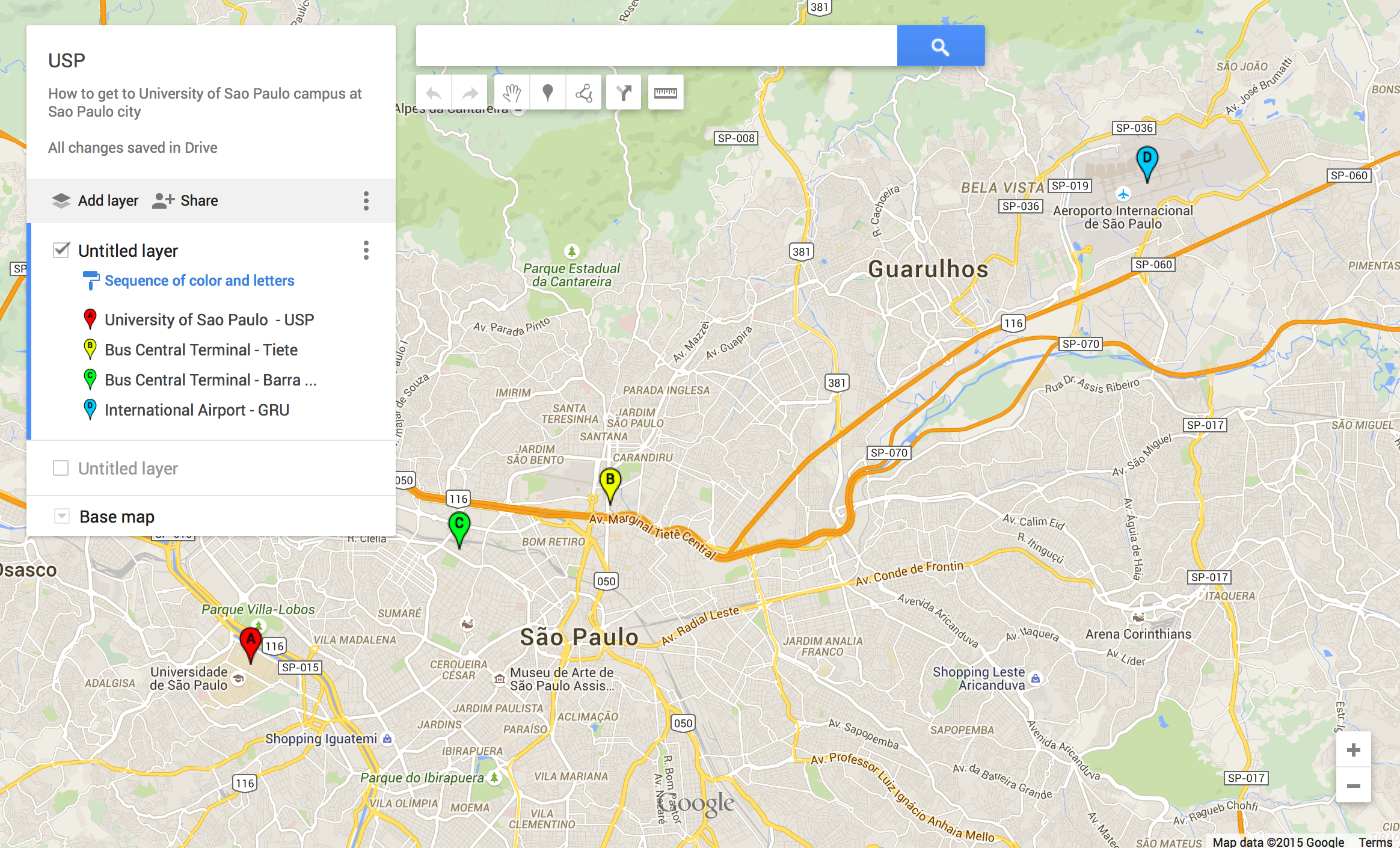Screen dimensions: 1400x848
Task: Select the draw line tool
Action: (583, 93)
